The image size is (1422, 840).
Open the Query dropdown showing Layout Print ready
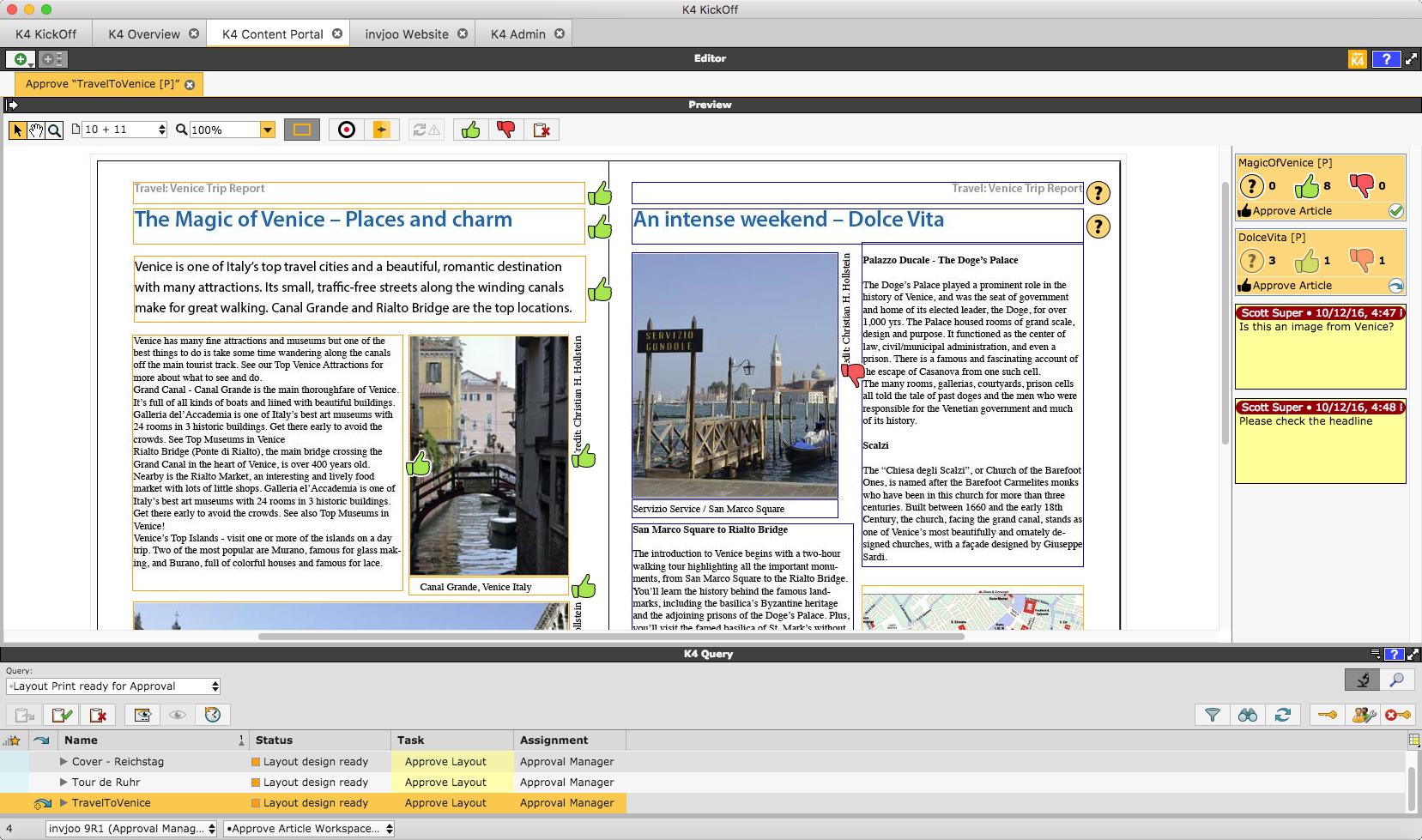click(x=113, y=686)
